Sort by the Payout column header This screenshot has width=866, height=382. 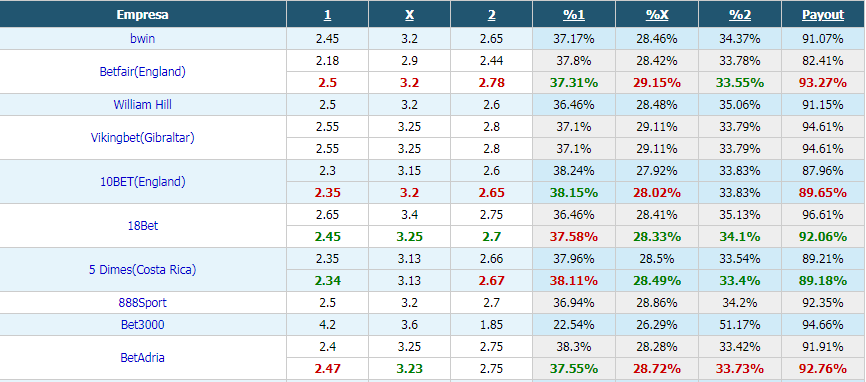click(x=823, y=15)
